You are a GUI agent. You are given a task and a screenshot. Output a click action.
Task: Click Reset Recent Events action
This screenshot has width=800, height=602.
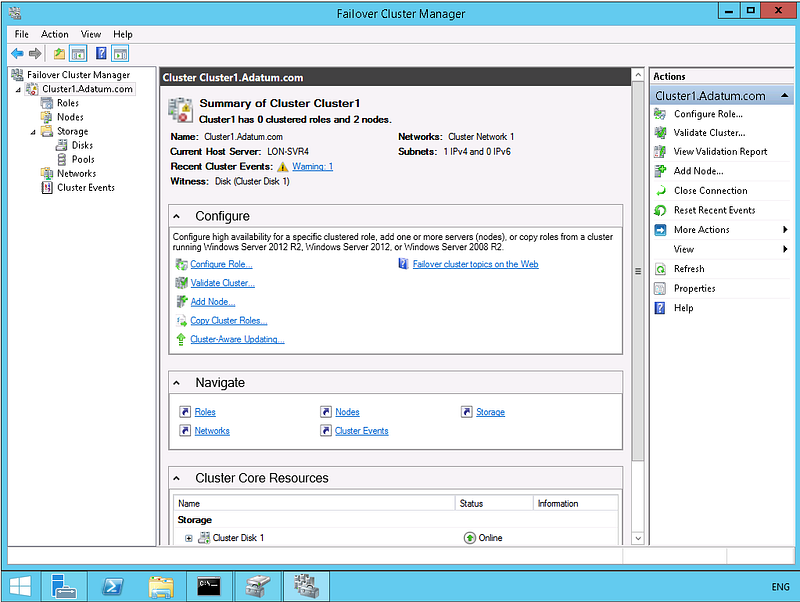(714, 210)
